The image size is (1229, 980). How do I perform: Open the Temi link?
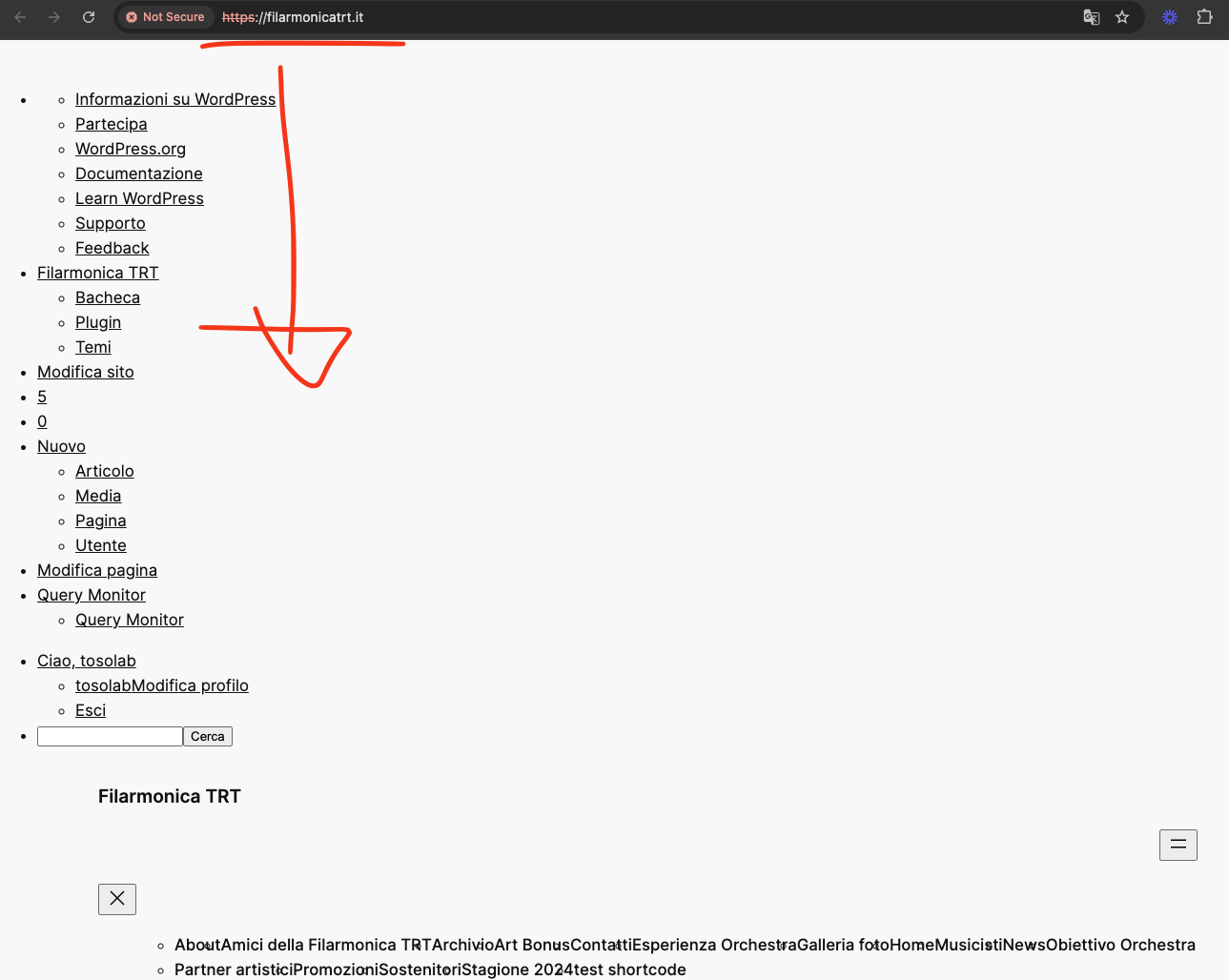pyautogui.click(x=93, y=347)
